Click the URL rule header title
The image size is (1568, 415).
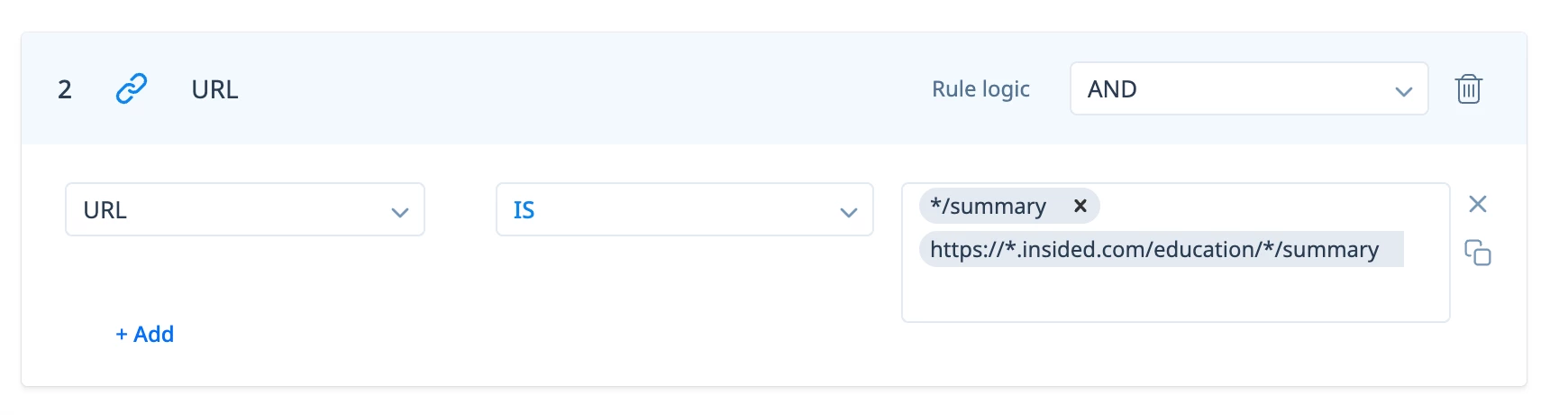[214, 89]
